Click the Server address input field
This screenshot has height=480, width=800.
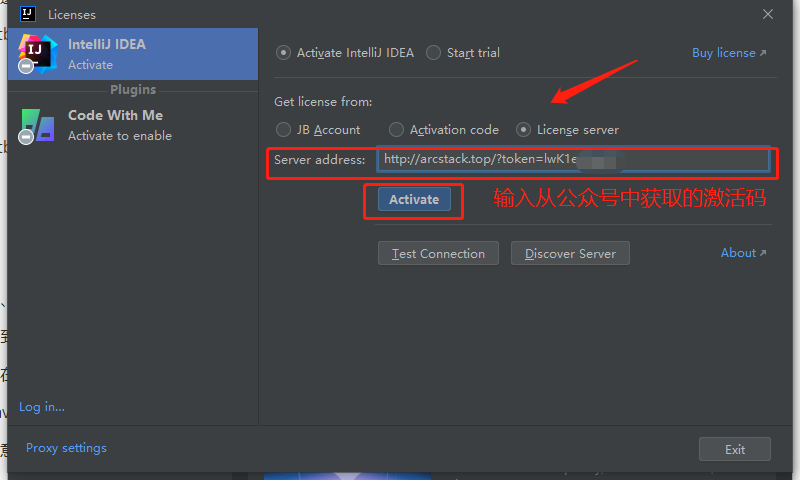click(x=573, y=159)
